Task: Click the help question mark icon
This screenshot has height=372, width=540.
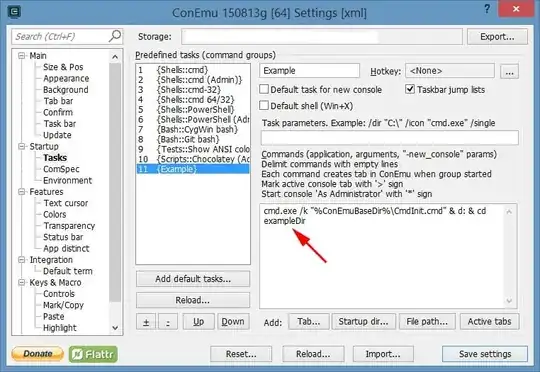Action: [x=487, y=9]
